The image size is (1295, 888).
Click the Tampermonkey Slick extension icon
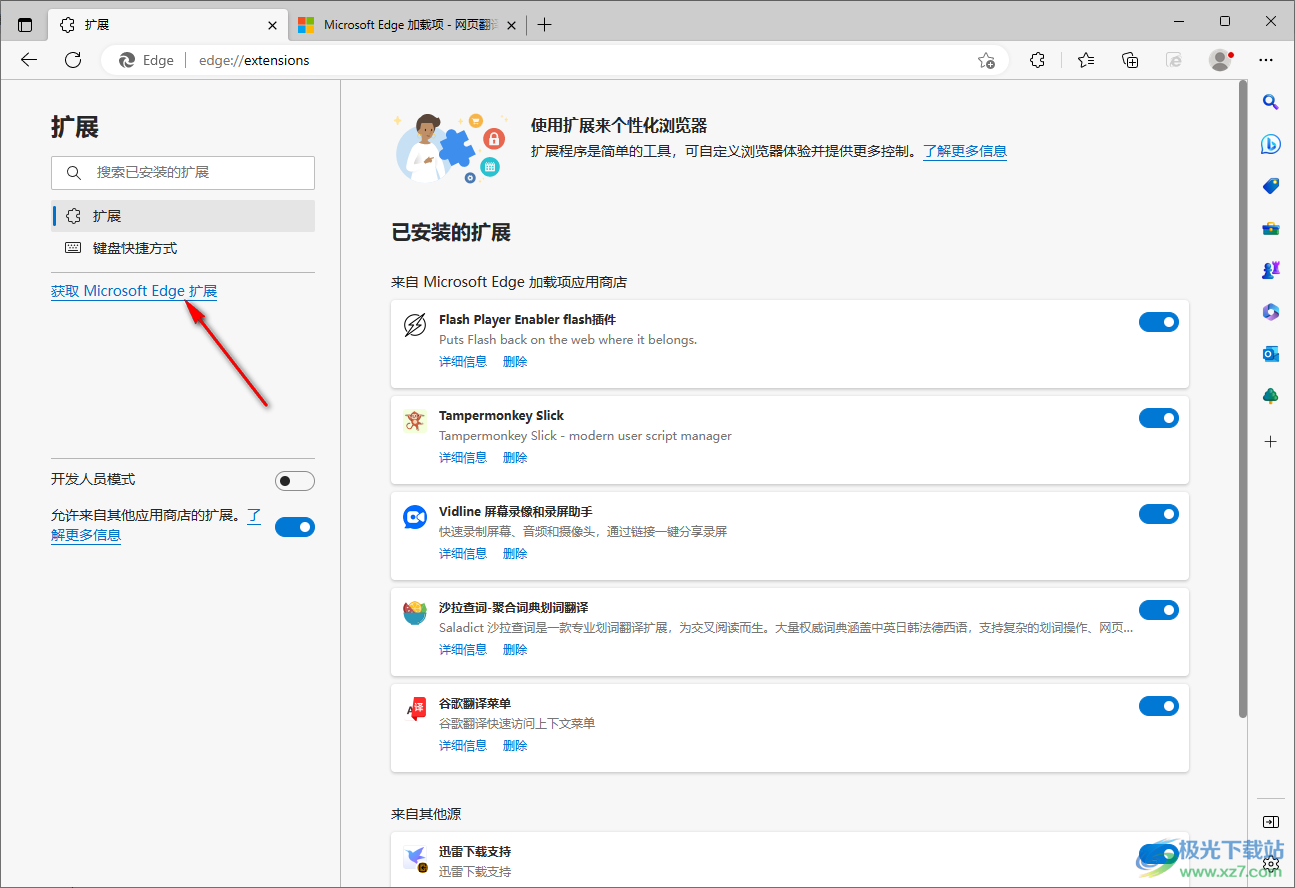coord(414,421)
